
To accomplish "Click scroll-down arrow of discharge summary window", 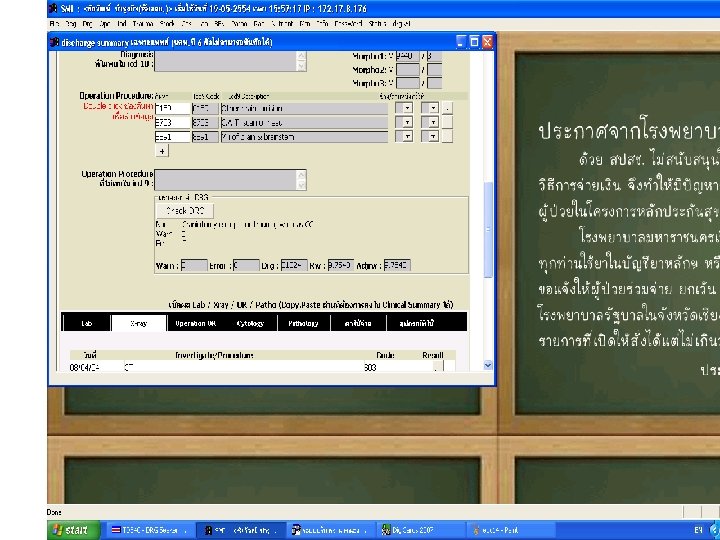I will [x=488, y=365].
